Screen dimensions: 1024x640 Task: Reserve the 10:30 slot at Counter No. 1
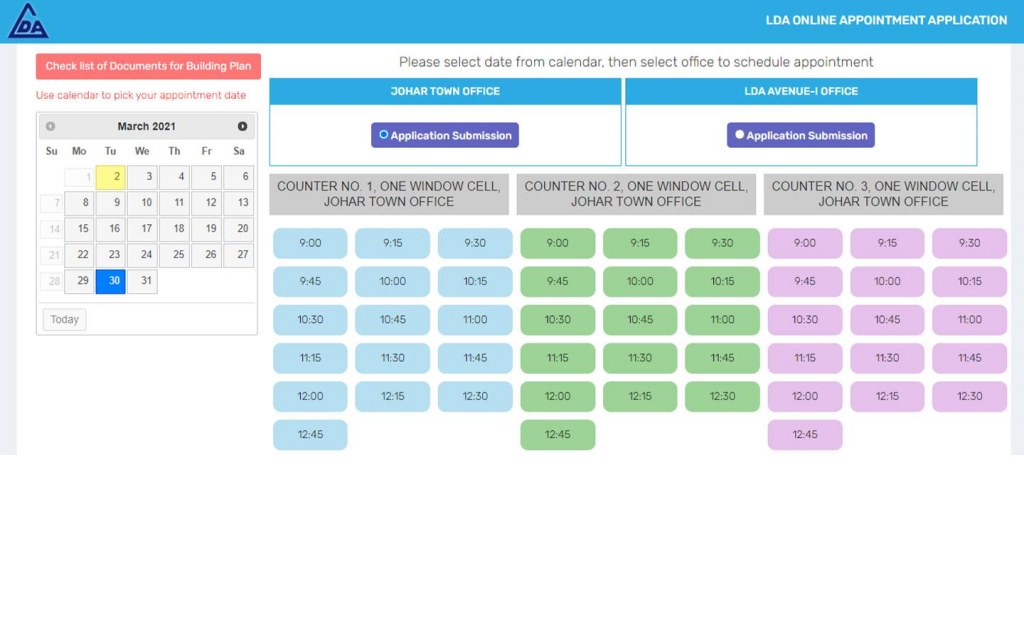pos(310,320)
